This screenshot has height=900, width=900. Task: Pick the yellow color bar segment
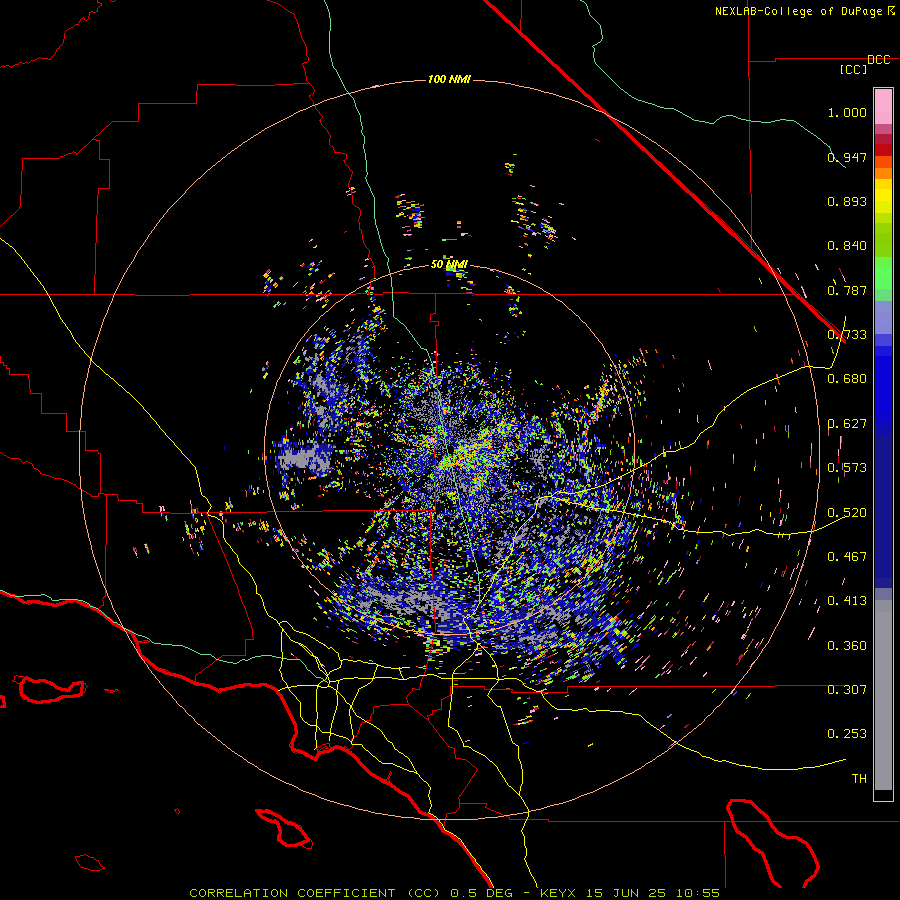pyautogui.click(x=883, y=195)
